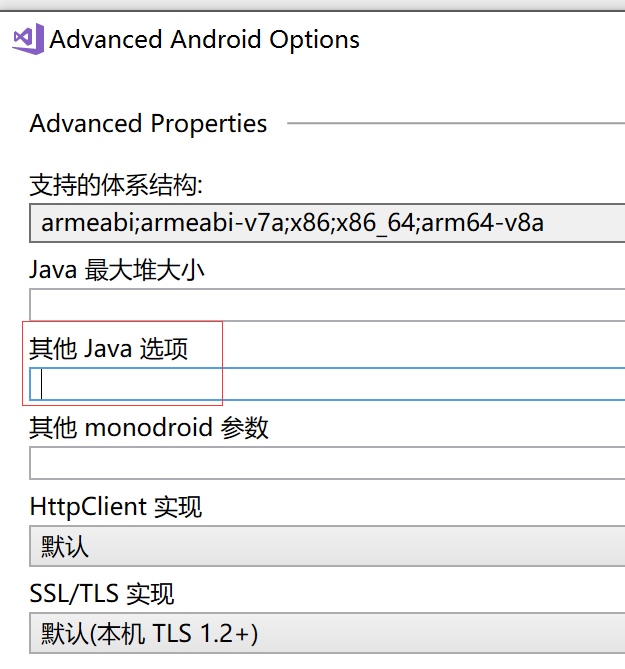This screenshot has height=669, width=625.
Task: Click the 其他 Java 选项 label
Action: point(108,349)
